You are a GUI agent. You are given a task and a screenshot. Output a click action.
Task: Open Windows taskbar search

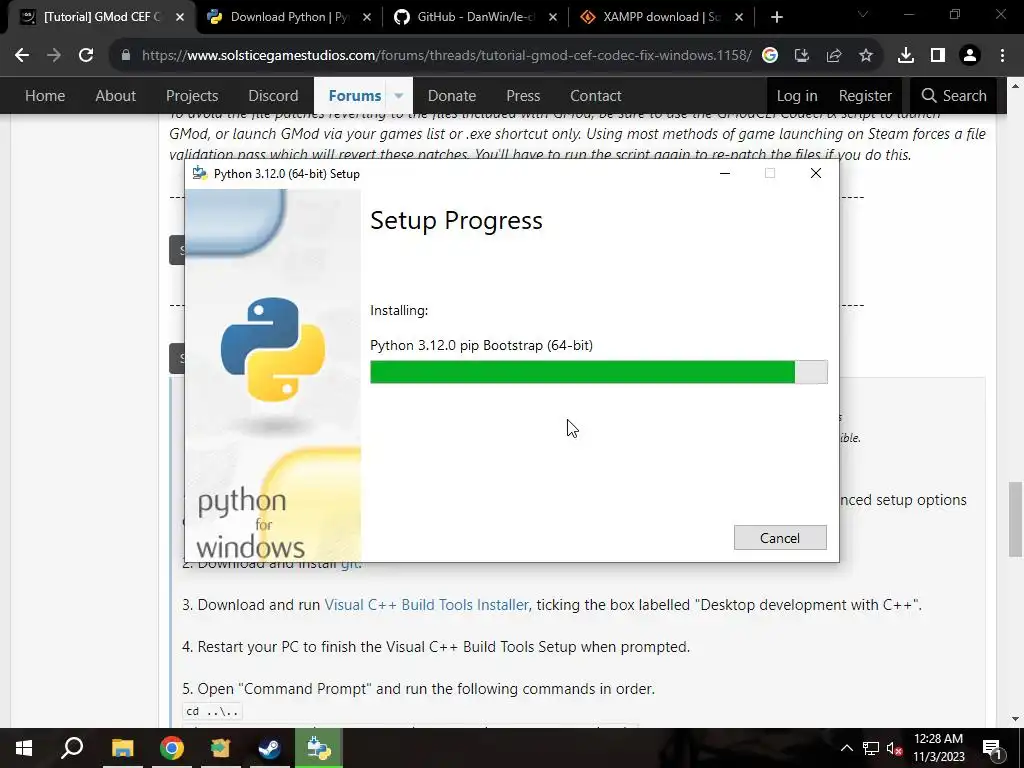click(x=72, y=748)
